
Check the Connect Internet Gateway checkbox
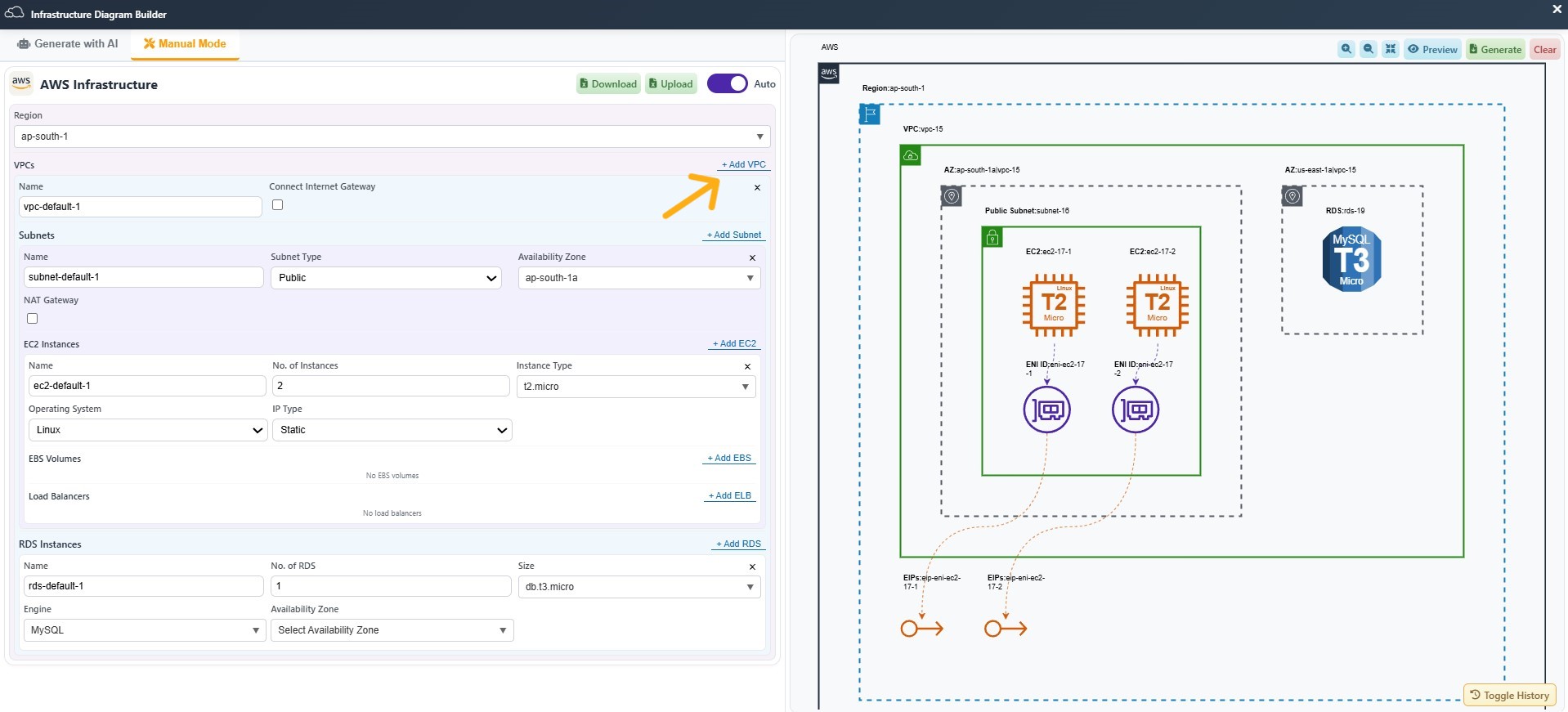(278, 205)
